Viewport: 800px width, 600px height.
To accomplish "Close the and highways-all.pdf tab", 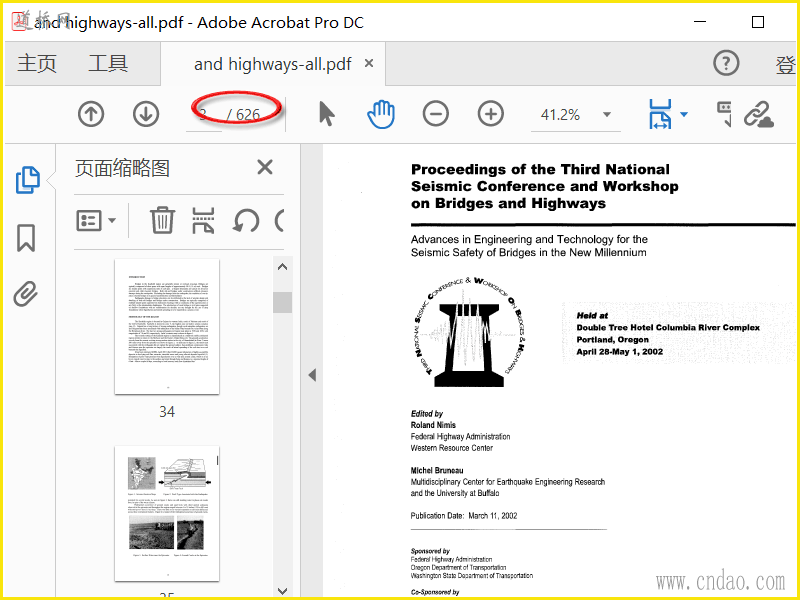I will [369, 63].
